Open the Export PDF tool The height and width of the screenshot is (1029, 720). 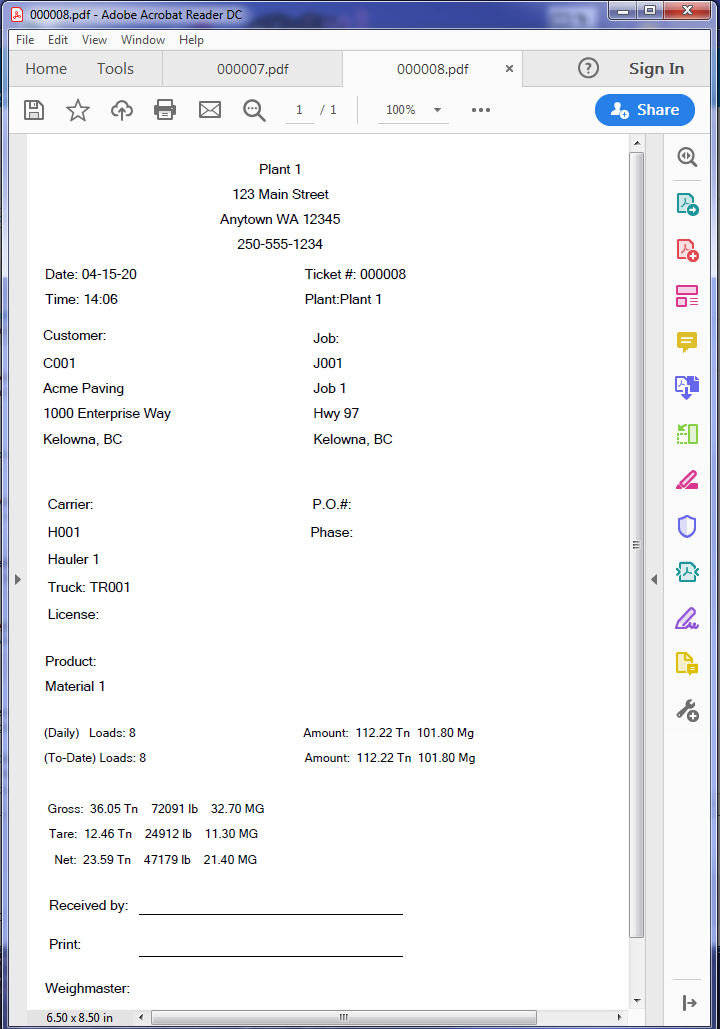[x=687, y=204]
